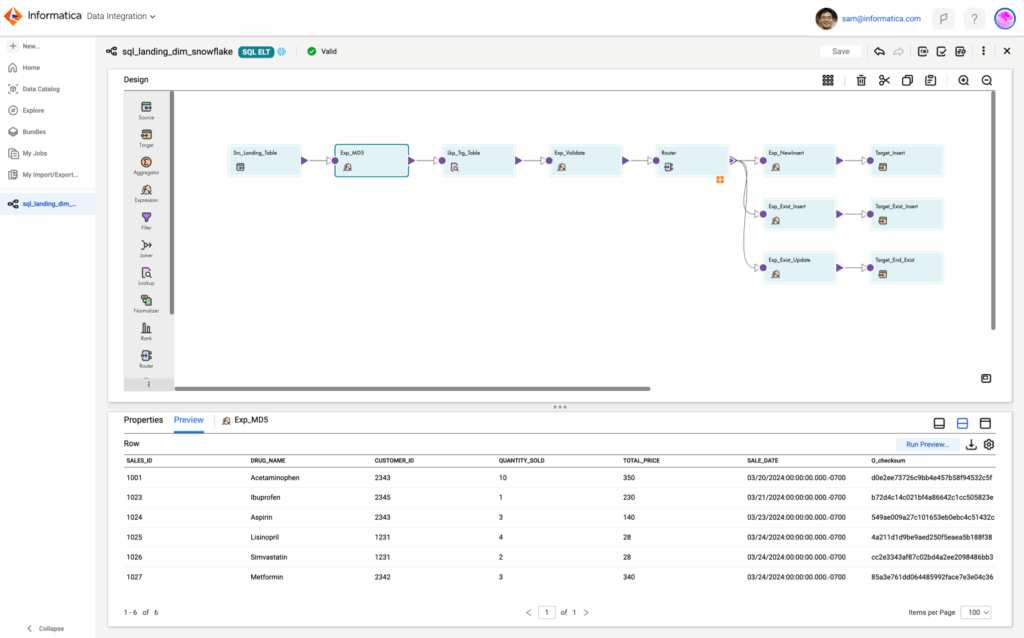Screen dimensions: 1024x638
Task: Select the Src_Landing_Table node on canvas
Action: coord(264,161)
